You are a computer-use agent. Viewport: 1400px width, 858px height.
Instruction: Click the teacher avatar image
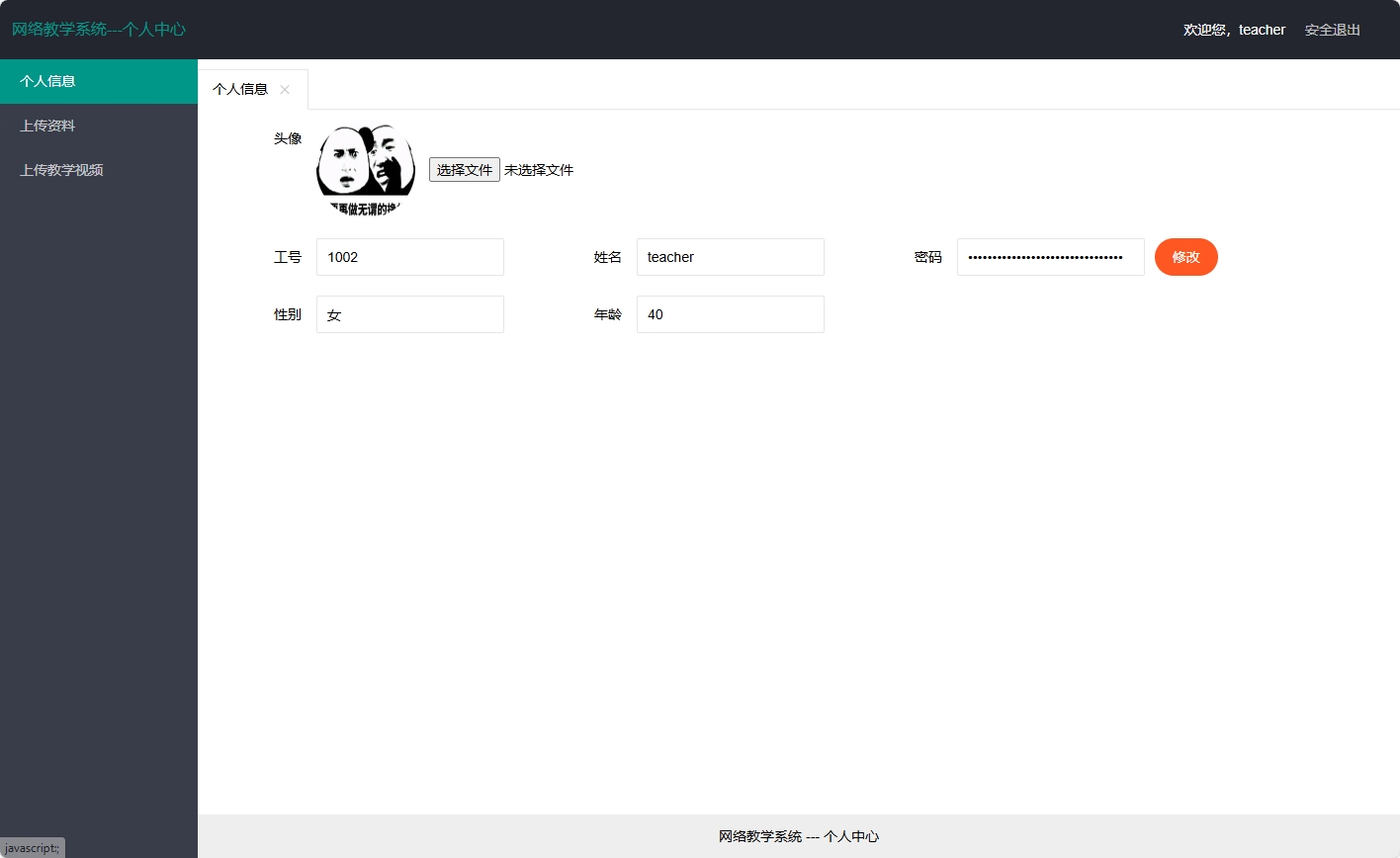(x=365, y=168)
